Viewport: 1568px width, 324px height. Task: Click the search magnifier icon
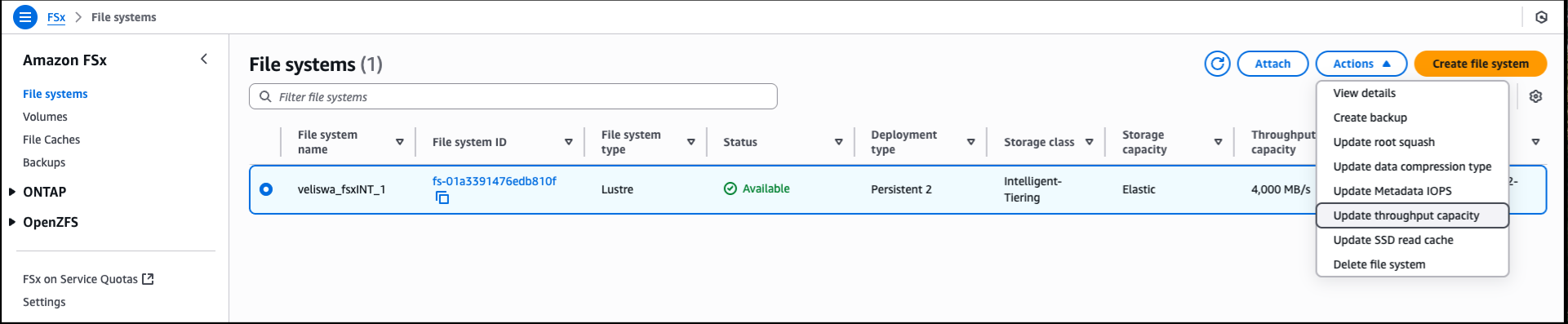coord(265,96)
